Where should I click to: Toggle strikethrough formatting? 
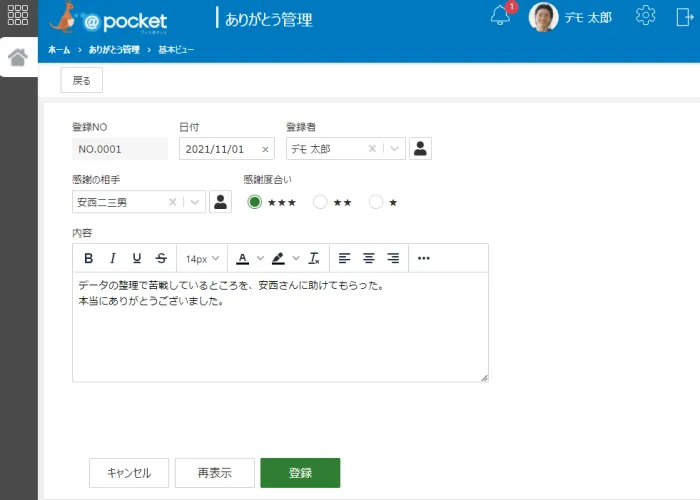(x=161, y=258)
